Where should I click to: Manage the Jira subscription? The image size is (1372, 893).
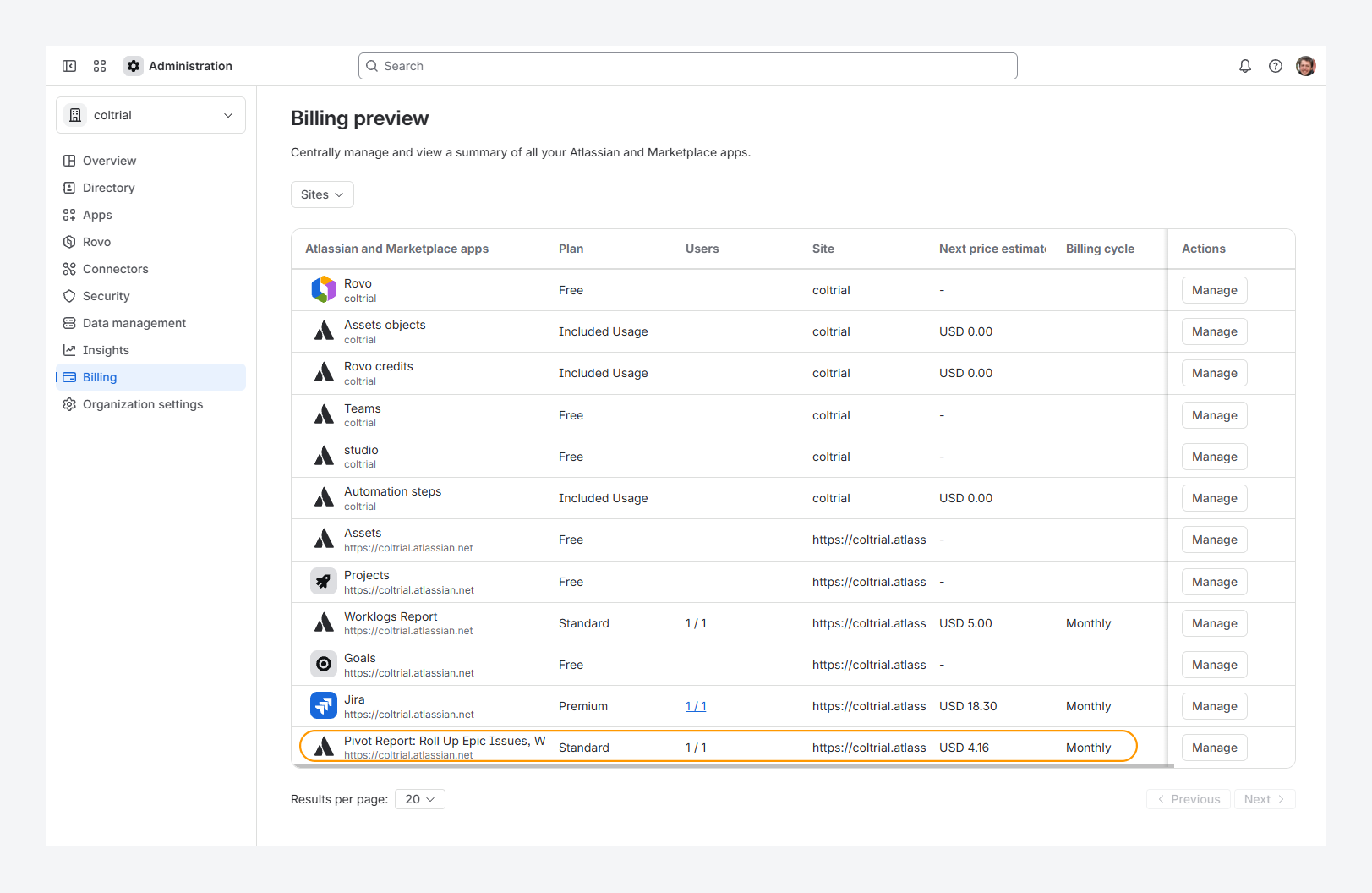1215,706
